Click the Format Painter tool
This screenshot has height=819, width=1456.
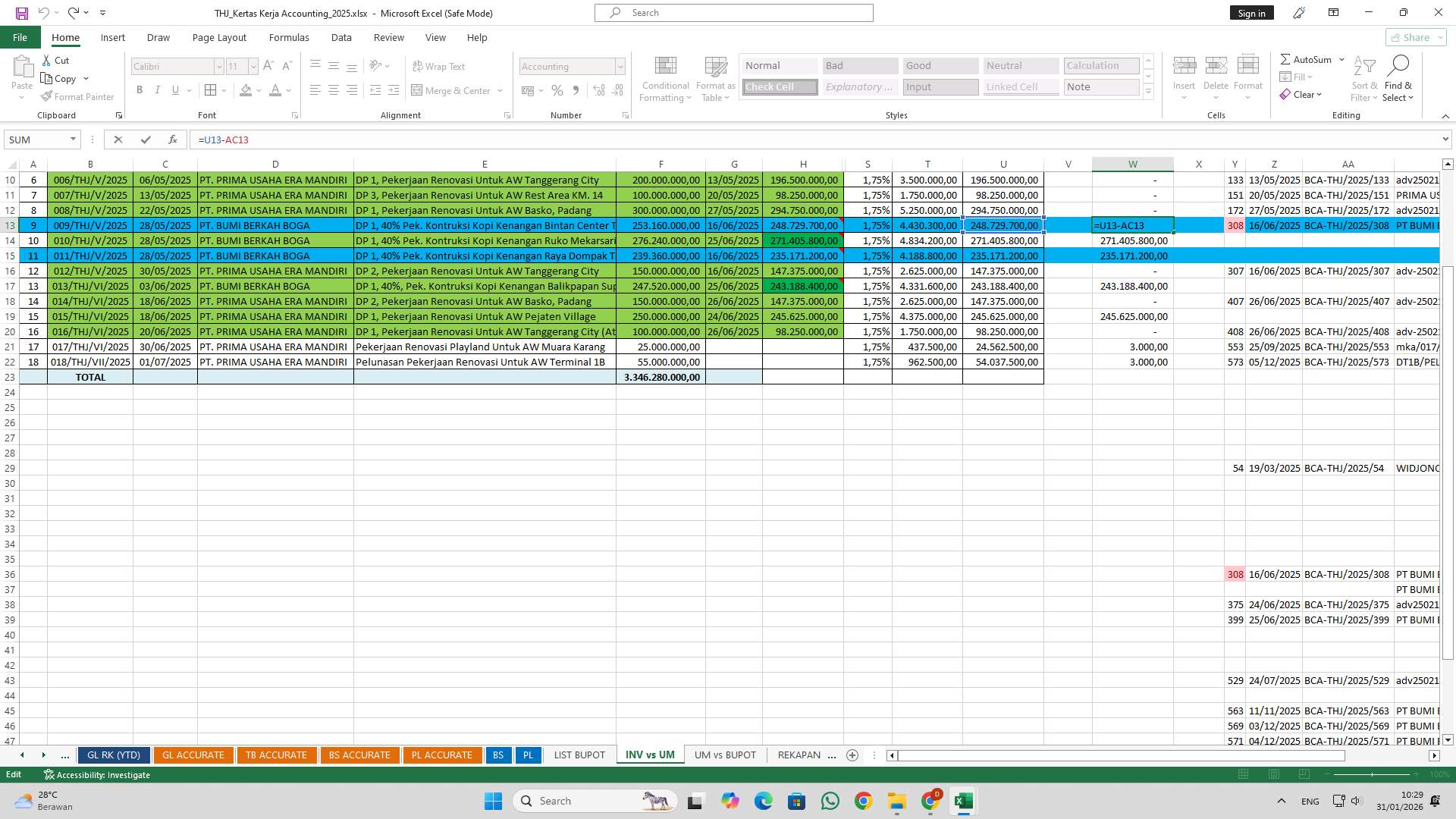click(77, 96)
